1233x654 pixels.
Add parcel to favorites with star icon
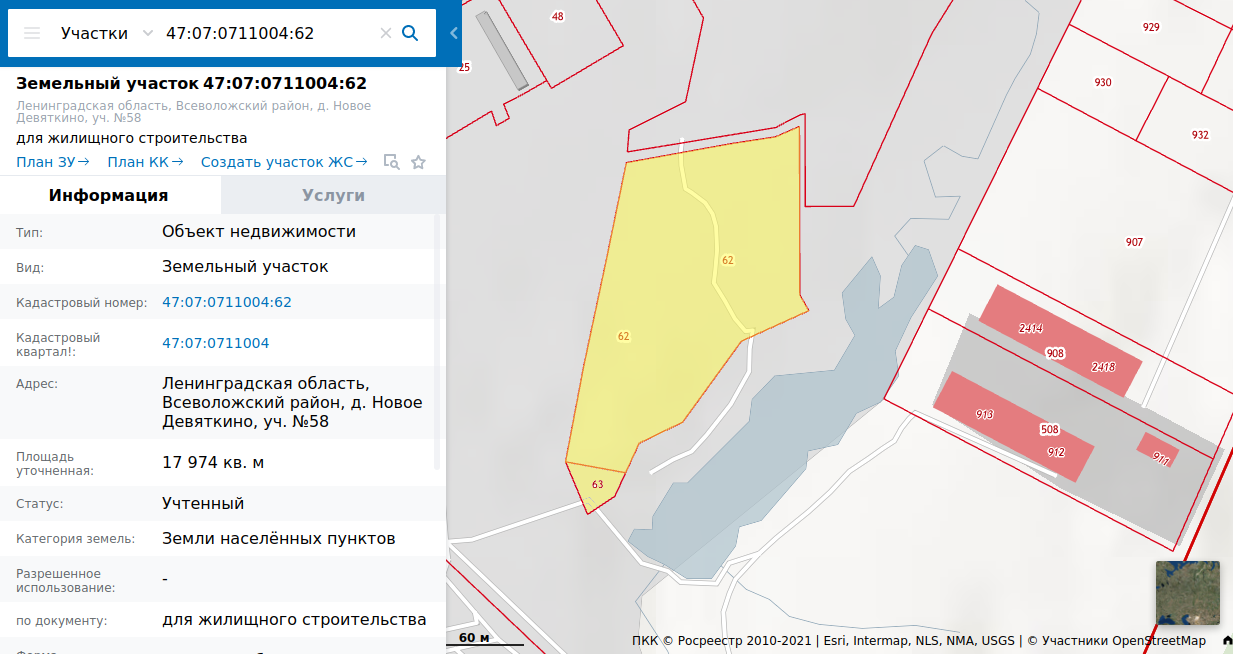point(419,162)
